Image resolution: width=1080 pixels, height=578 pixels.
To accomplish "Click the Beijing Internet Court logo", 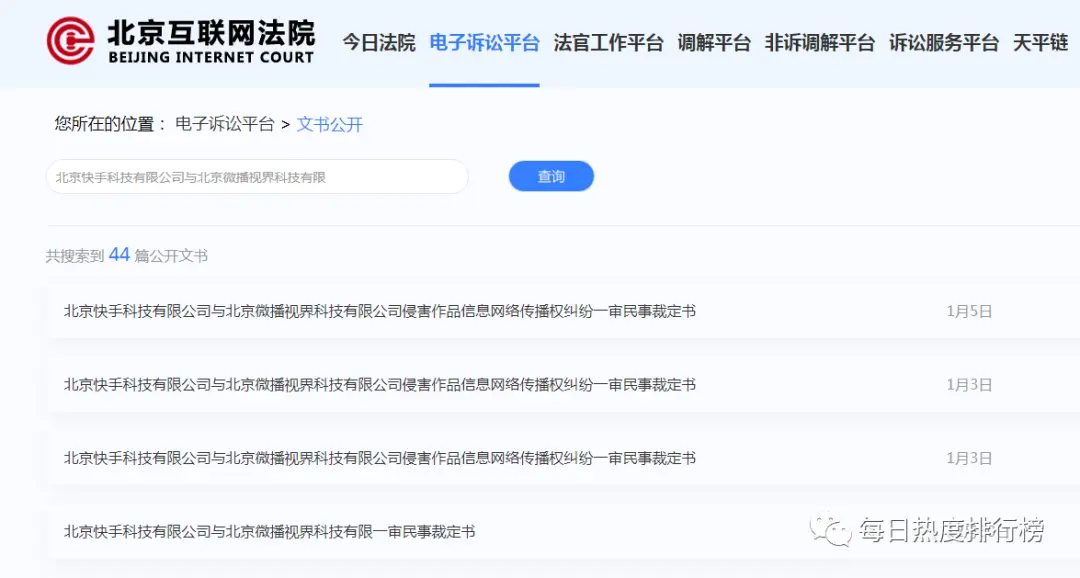I will pyautogui.click(x=180, y=41).
